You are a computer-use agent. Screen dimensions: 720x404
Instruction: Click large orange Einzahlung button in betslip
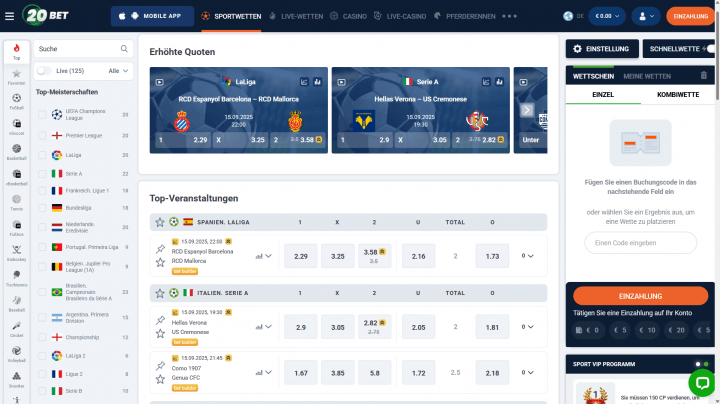pos(640,296)
